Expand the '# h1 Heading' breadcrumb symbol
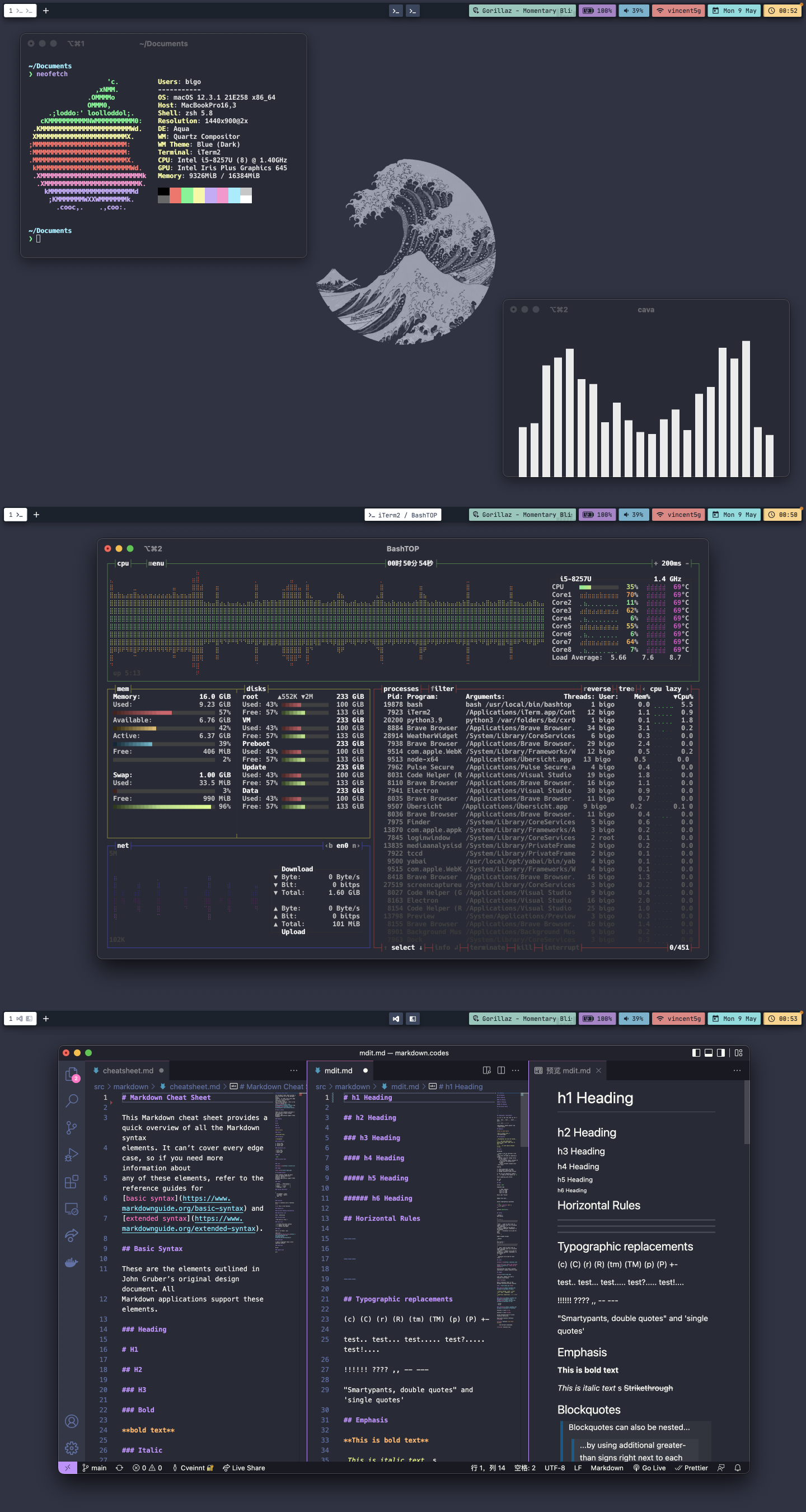Viewport: 806px width, 1512px height. [x=456, y=1086]
